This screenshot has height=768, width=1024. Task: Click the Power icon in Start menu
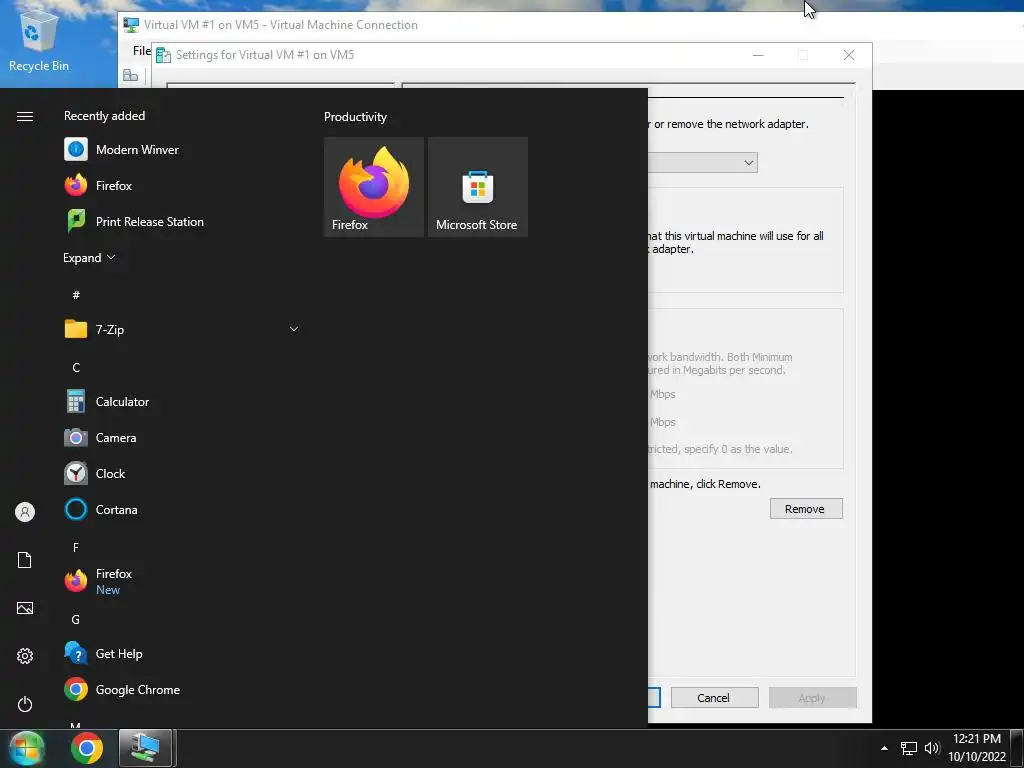point(25,704)
